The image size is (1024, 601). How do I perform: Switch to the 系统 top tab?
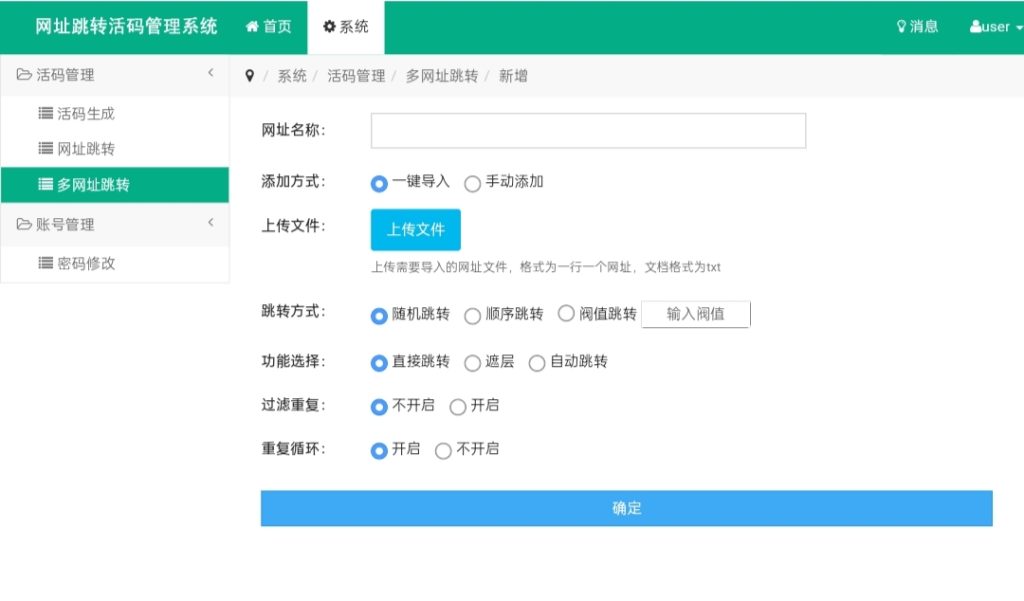(x=346, y=27)
